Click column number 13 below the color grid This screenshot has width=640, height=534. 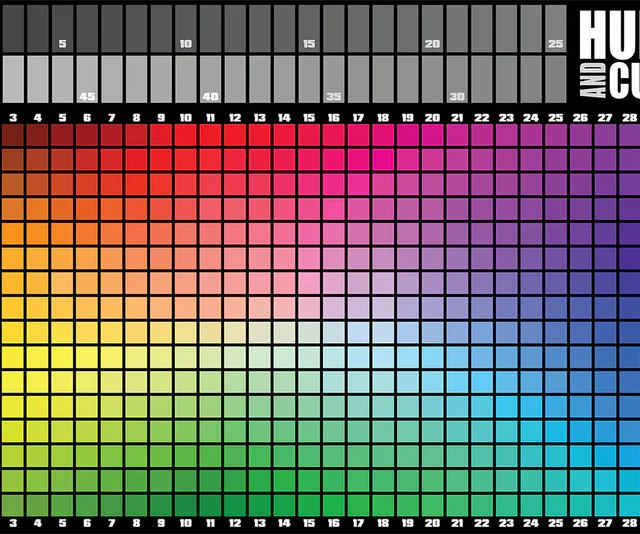point(260,523)
